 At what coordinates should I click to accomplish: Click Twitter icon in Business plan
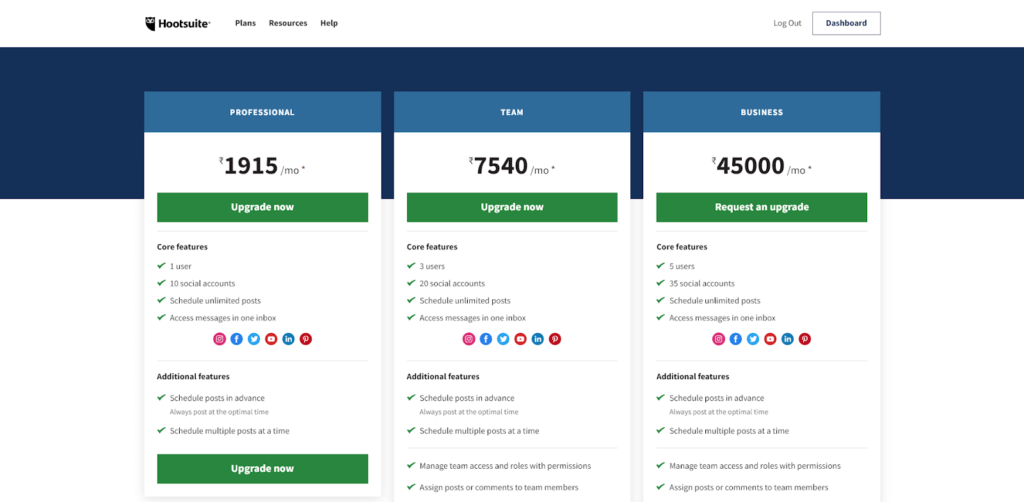tap(753, 339)
